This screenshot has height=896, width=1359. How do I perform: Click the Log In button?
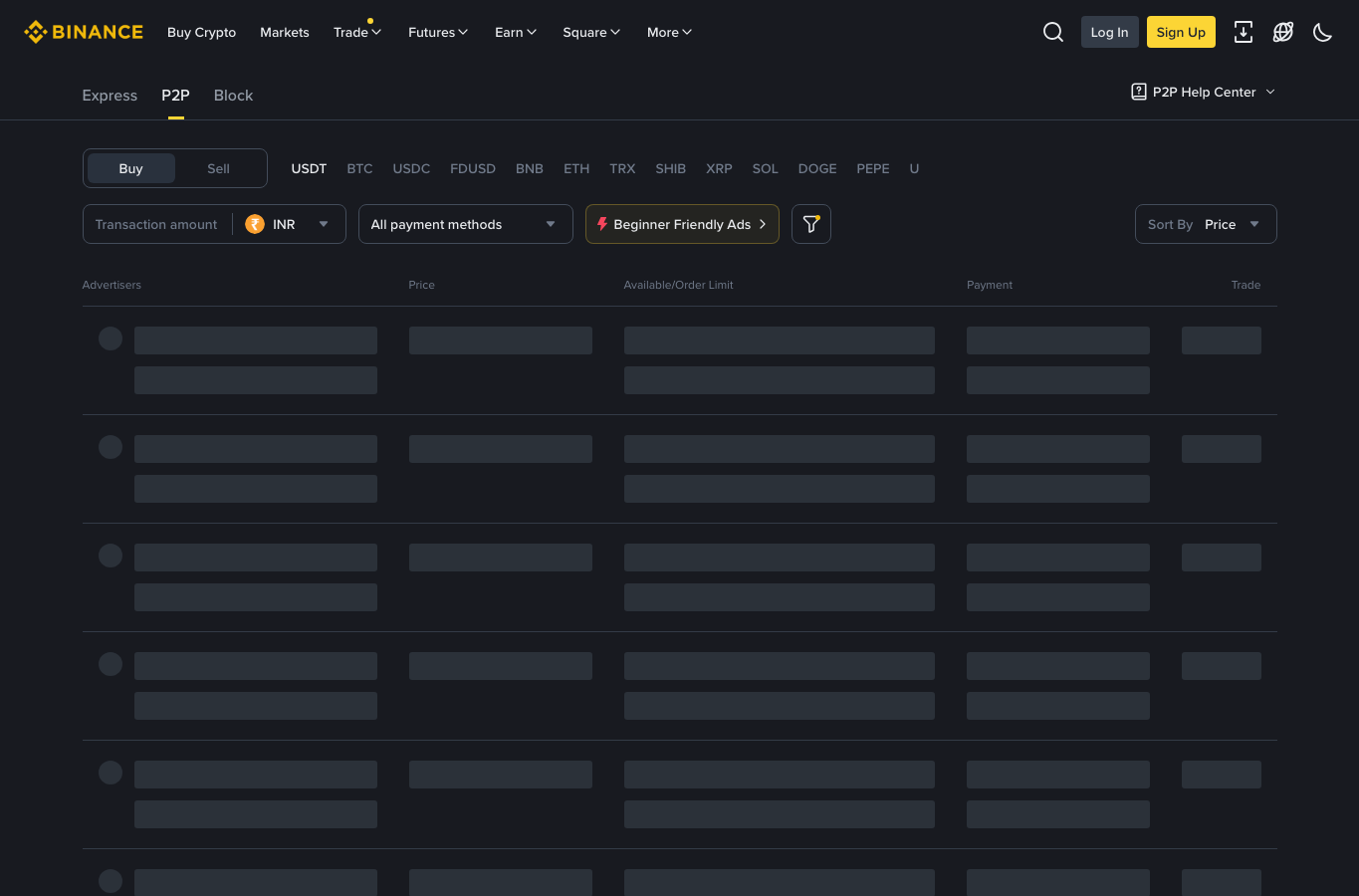pos(1109,32)
